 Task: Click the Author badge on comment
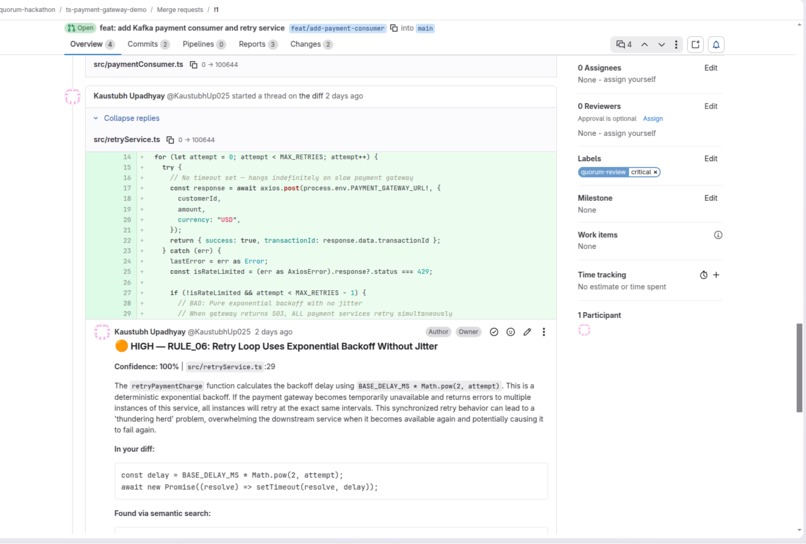438,332
